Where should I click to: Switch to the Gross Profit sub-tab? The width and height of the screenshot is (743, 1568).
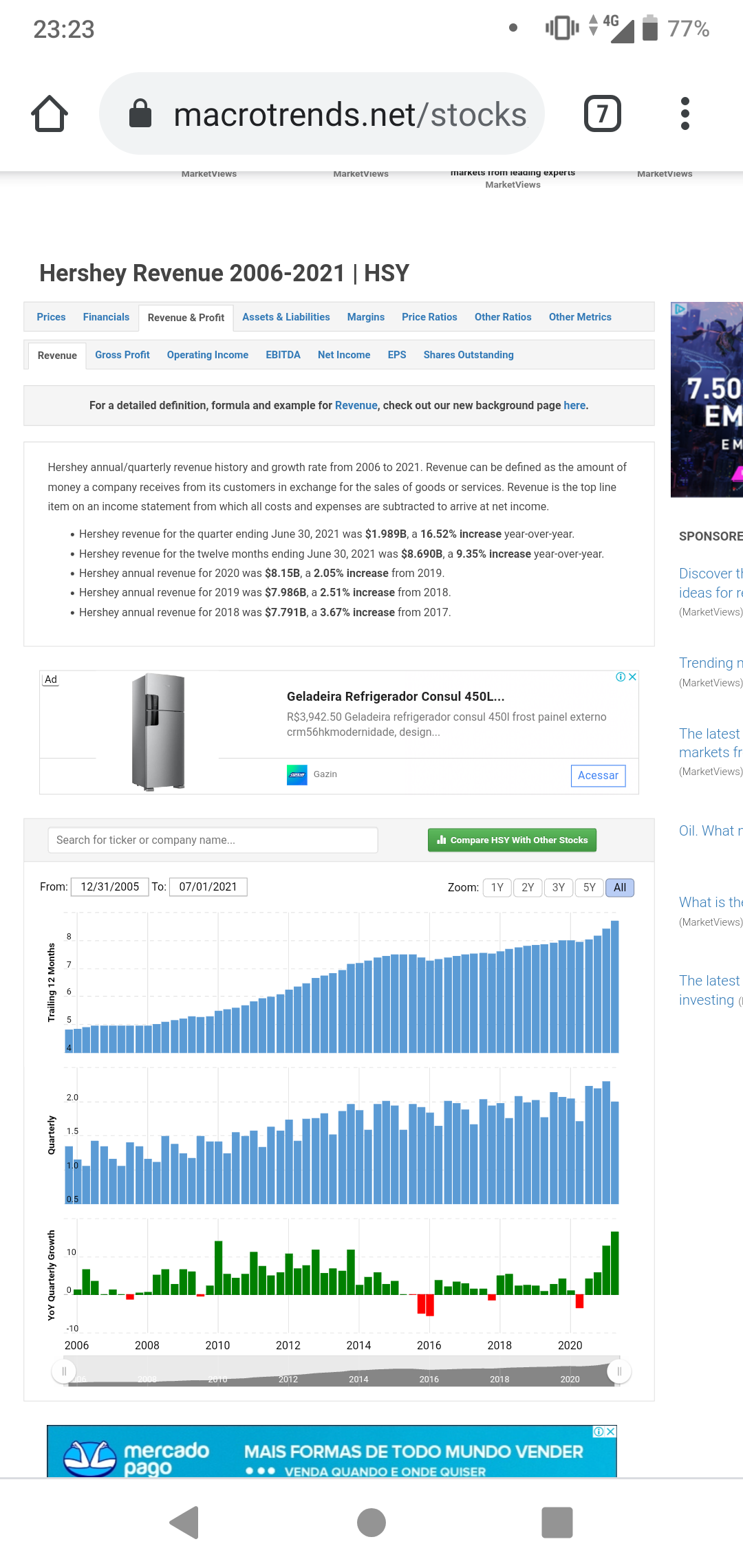click(122, 355)
